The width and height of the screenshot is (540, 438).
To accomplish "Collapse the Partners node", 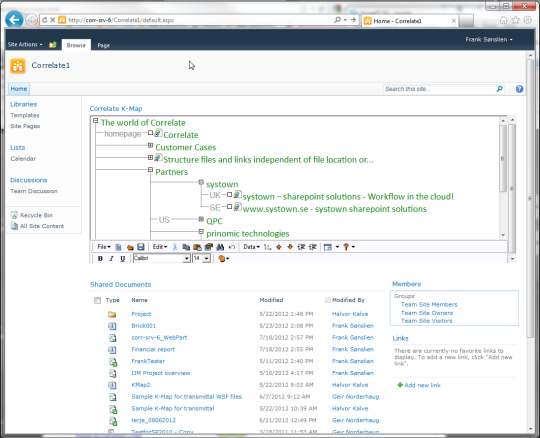I will (x=150, y=170).
